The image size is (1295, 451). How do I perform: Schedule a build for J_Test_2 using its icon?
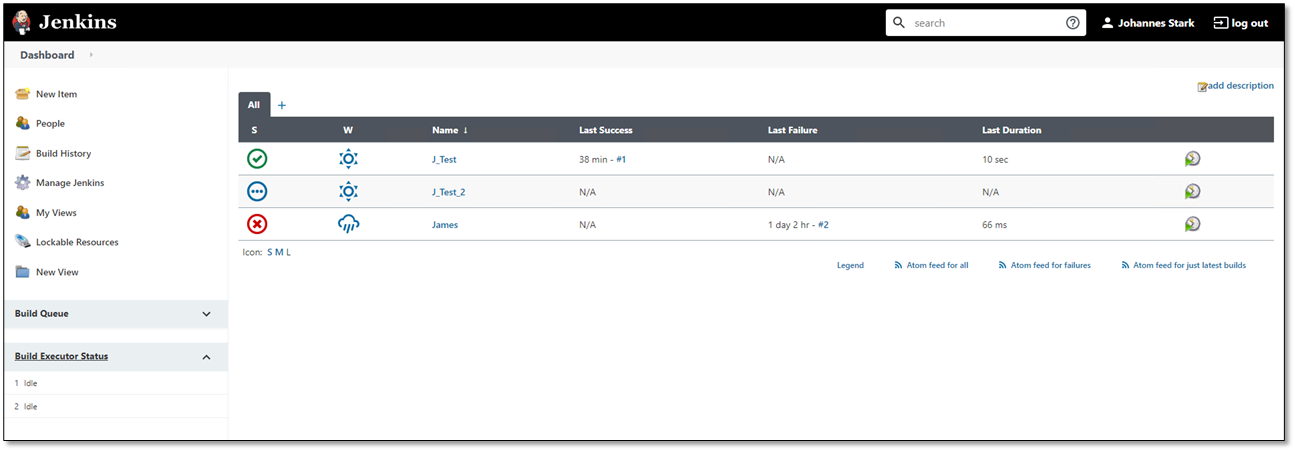coord(1192,191)
